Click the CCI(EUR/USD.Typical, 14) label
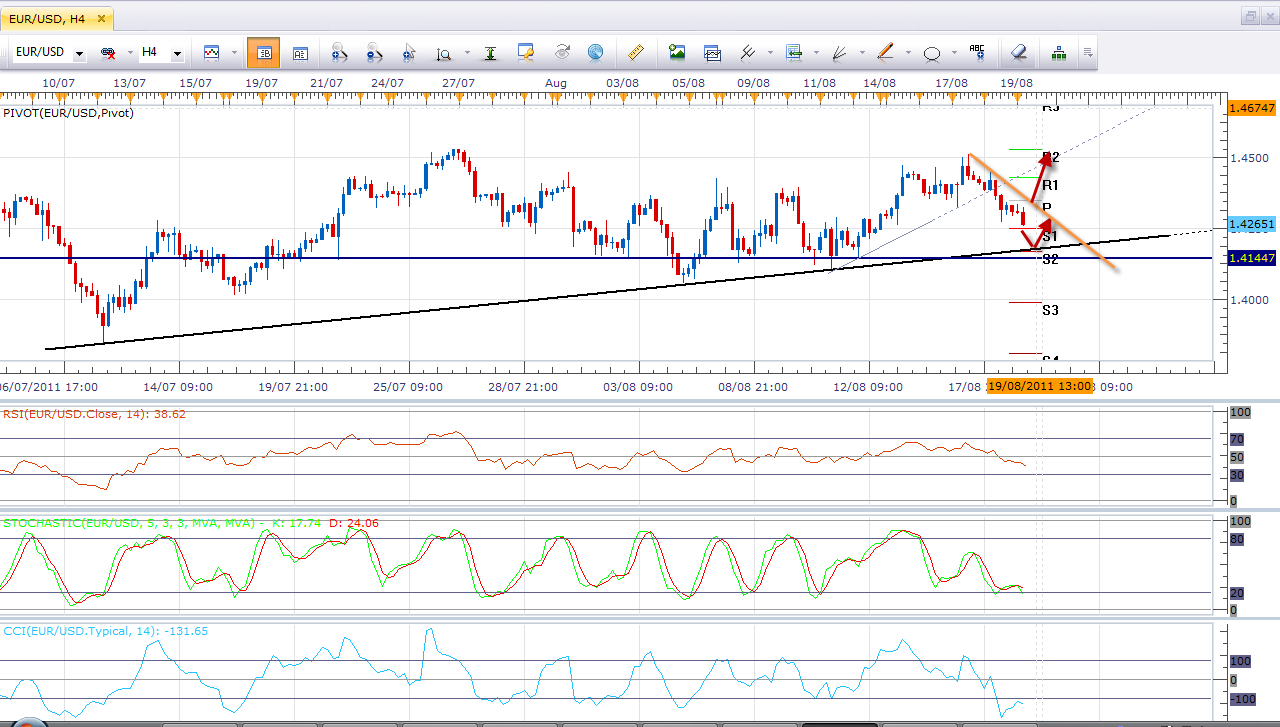 [106, 631]
